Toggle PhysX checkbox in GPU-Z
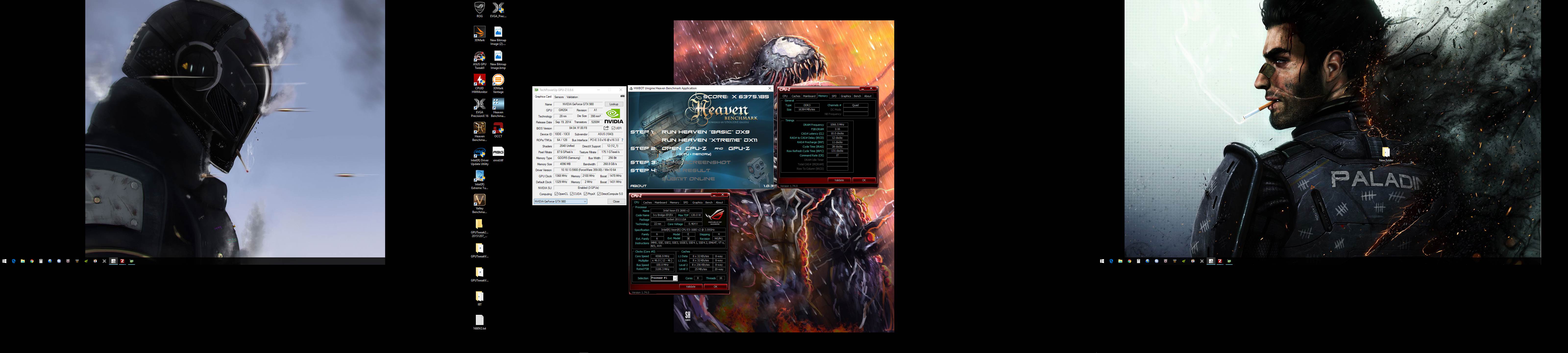This screenshot has width=1568, height=353. [x=586, y=194]
